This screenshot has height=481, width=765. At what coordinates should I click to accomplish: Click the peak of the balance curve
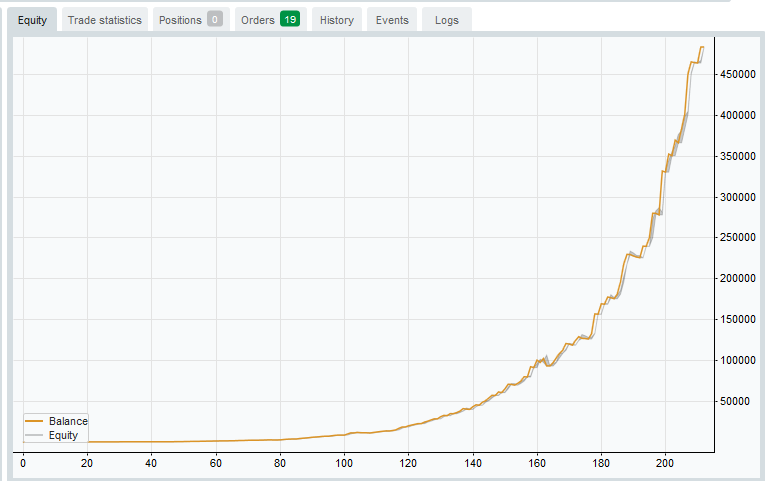701,47
